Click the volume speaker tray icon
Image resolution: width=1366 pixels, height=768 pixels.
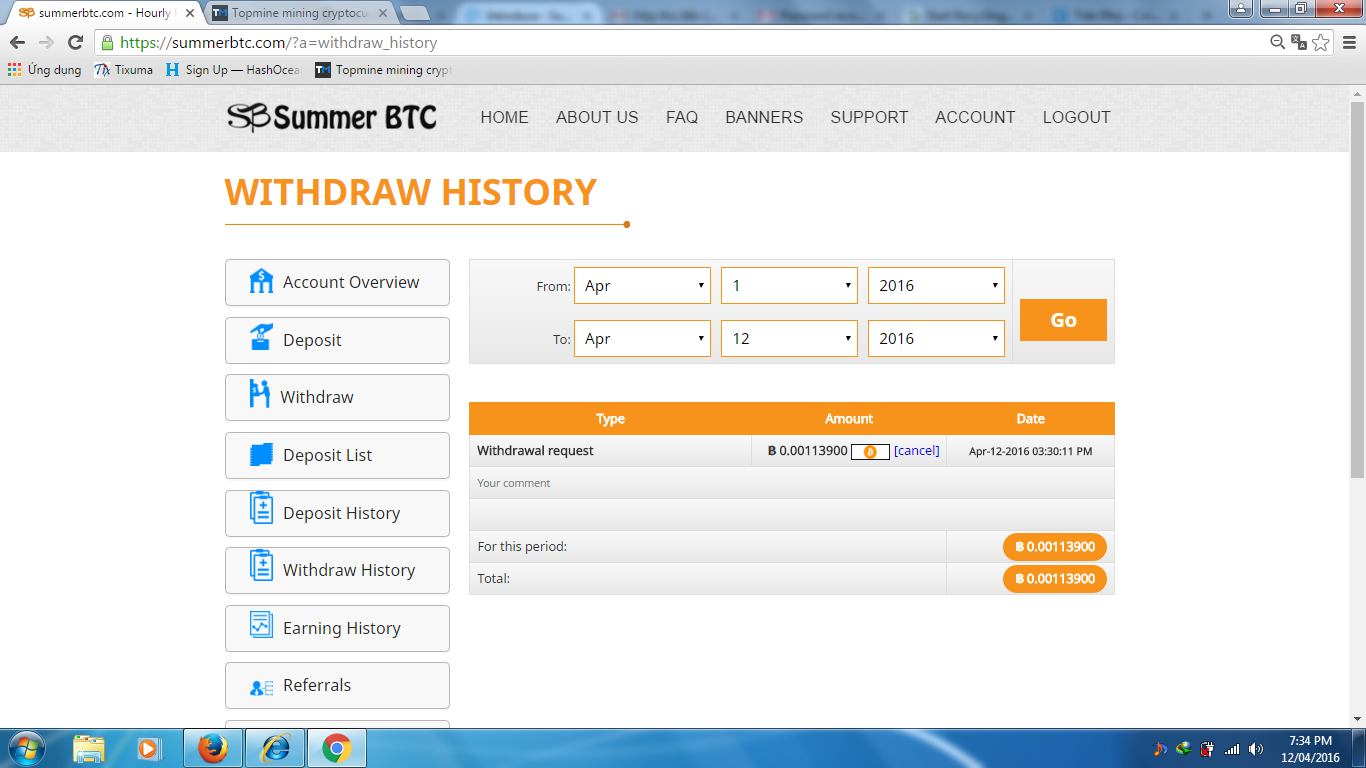point(1256,748)
